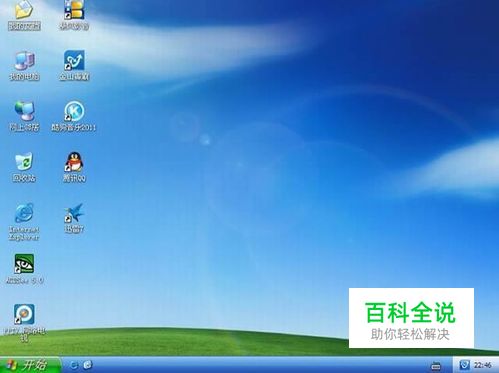Viewport: 499px width, 373px height.
Task: Launch the second quick launch browser icon
Action: pos(88,365)
